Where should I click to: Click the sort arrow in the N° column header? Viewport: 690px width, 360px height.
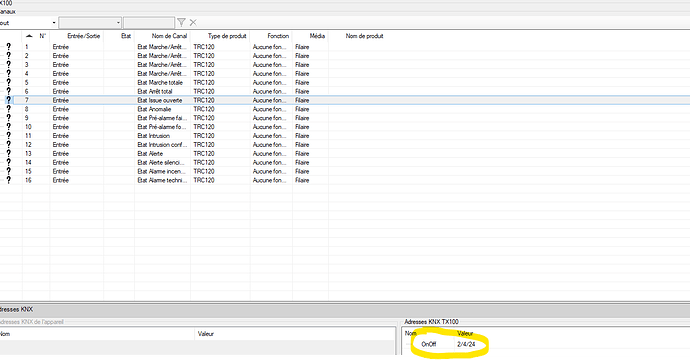29,36
